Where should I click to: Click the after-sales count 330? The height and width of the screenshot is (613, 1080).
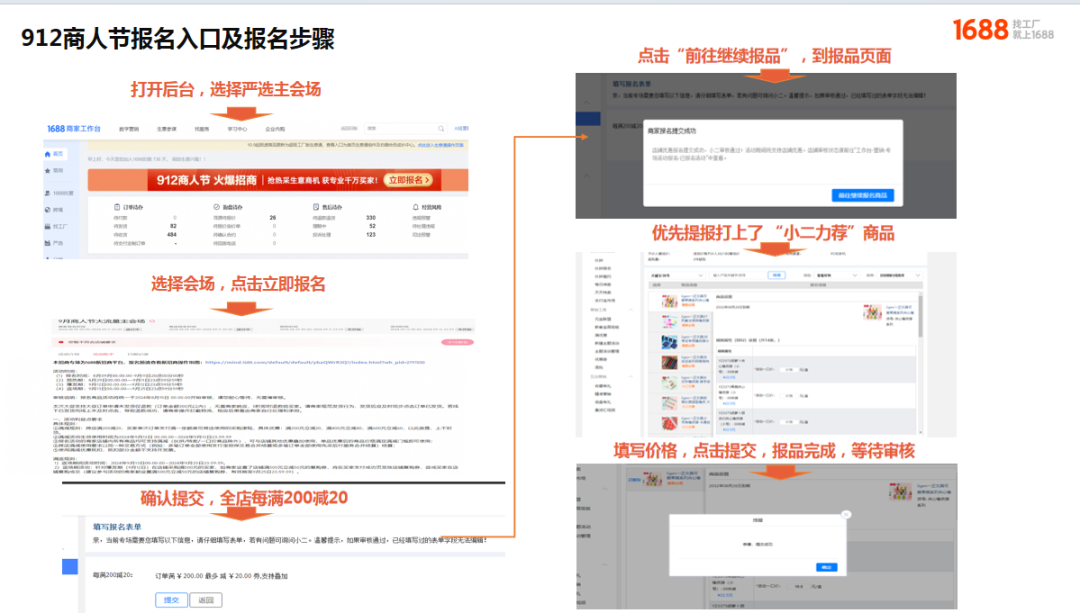pyautogui.click(x=371, y=218)
